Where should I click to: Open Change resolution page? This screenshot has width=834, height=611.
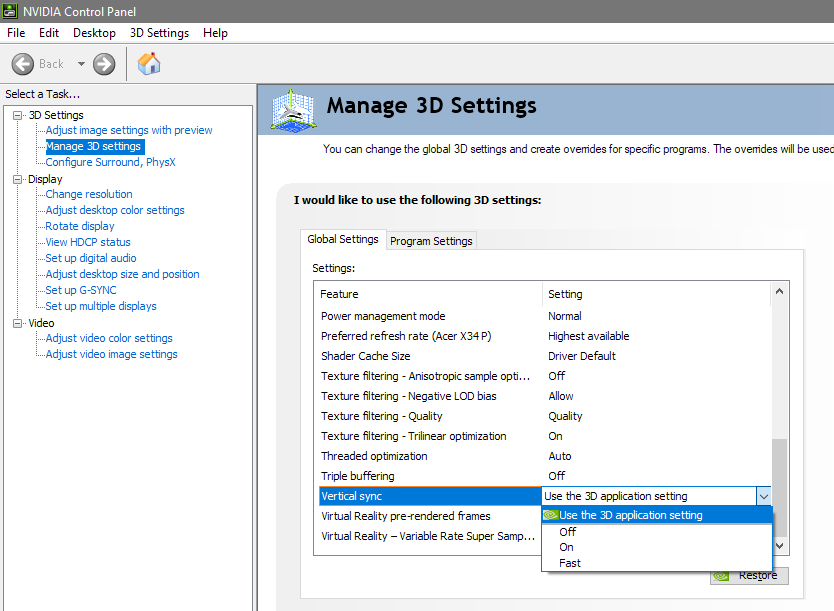(x=89, y=194)
